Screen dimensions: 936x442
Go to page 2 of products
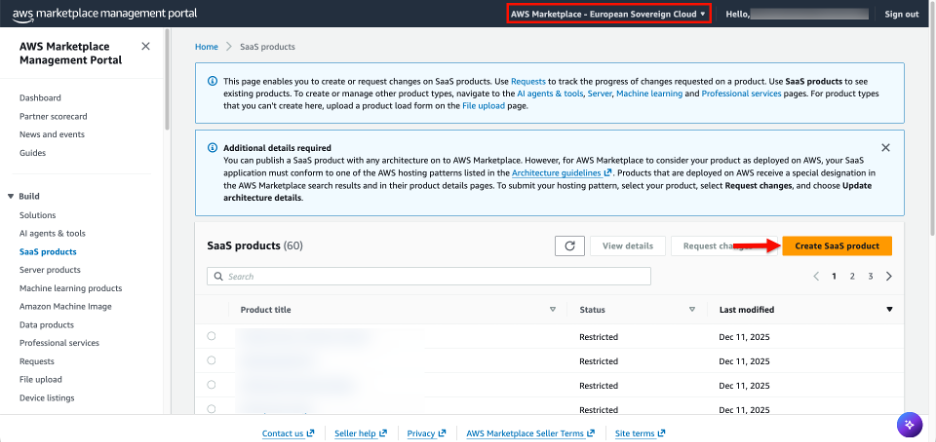(852, 277)
